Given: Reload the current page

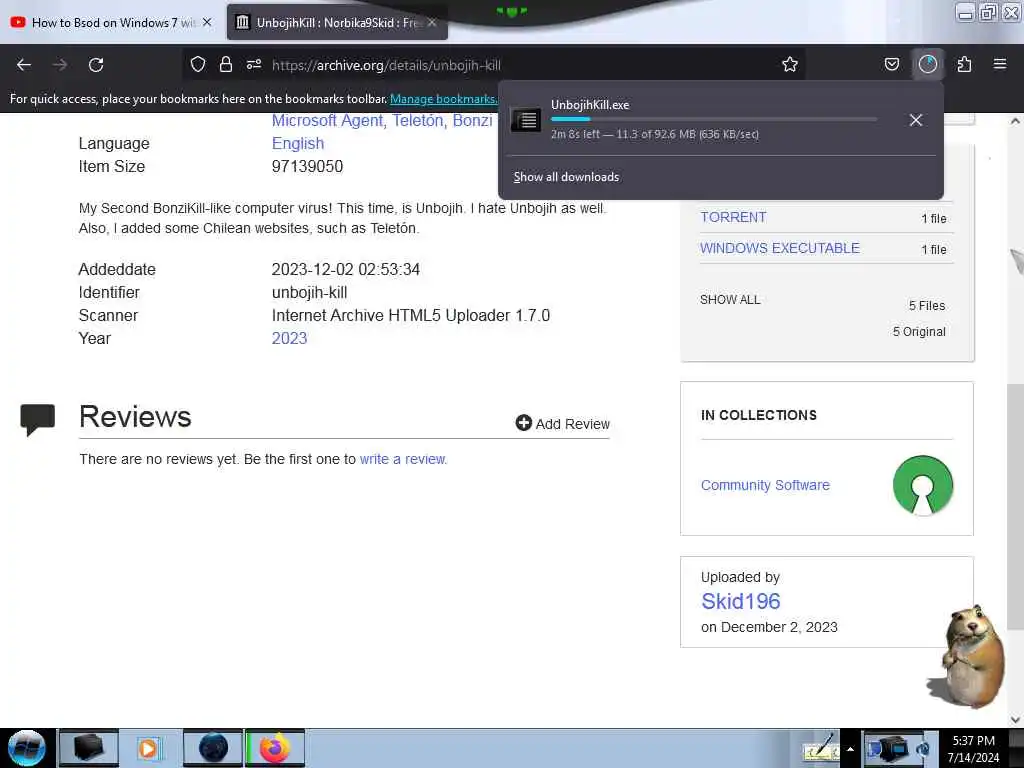Looking at the screenshot, I should [96, 65].
